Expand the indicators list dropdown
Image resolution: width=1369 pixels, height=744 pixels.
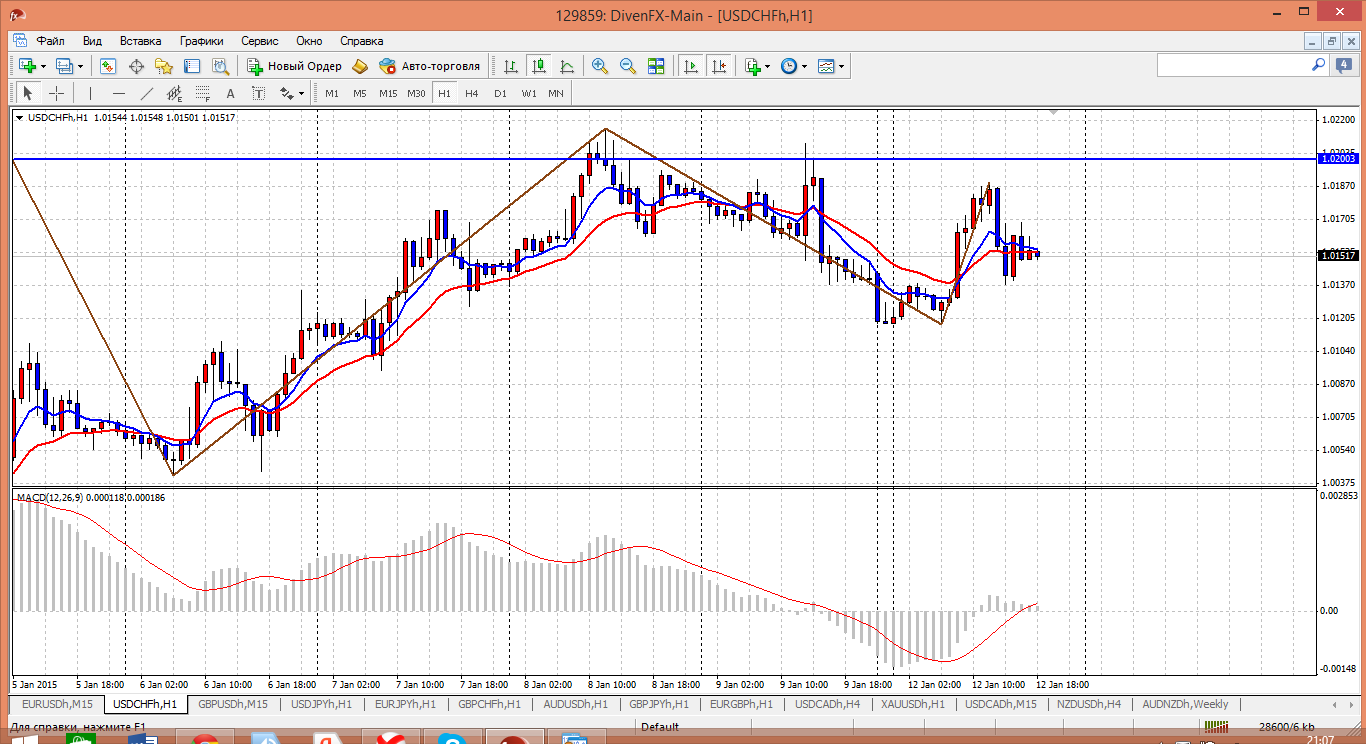pyautogui.click(x=767, y=66)
